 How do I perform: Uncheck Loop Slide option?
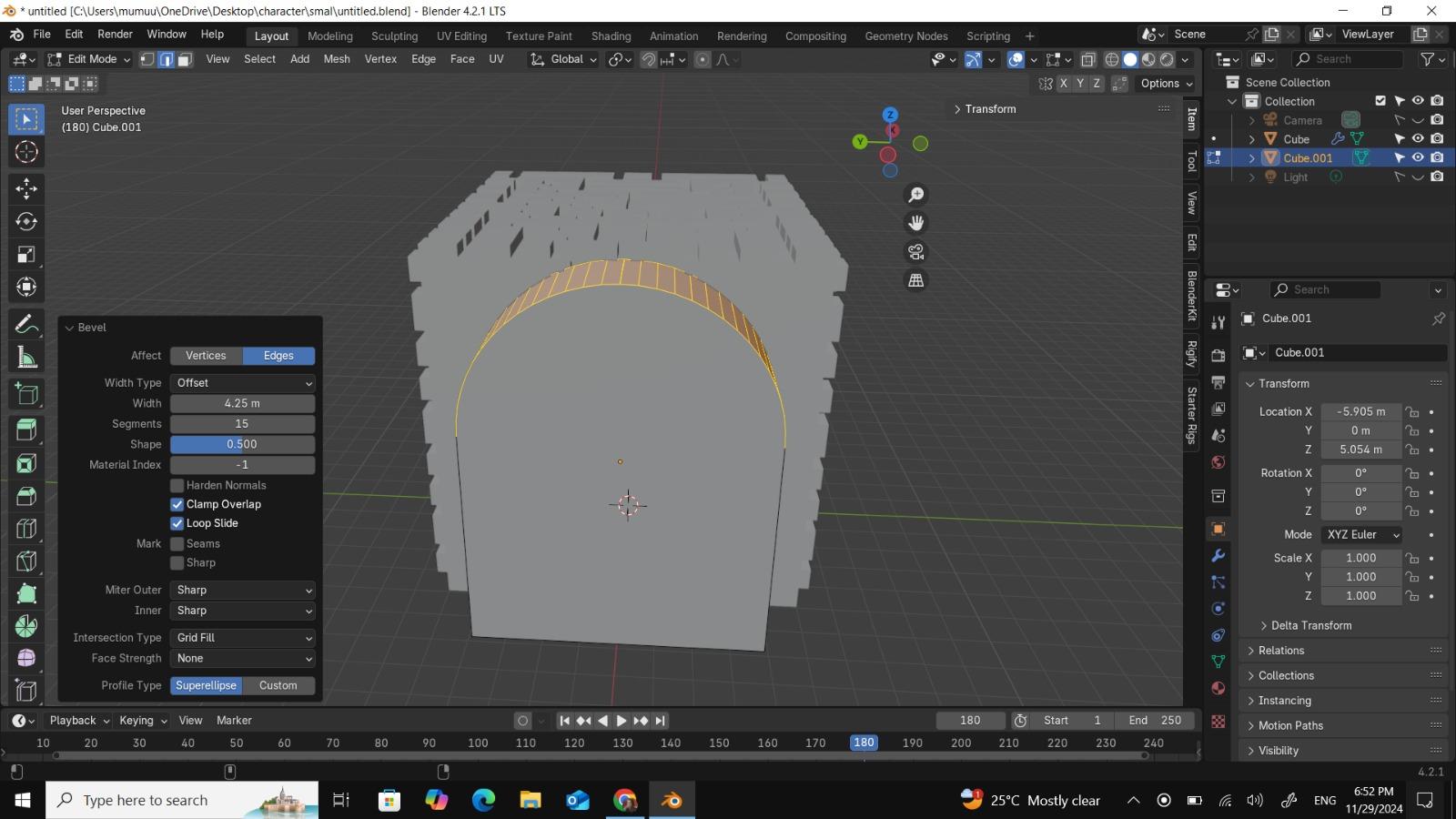pyautogui.click(x=177, y=523)
